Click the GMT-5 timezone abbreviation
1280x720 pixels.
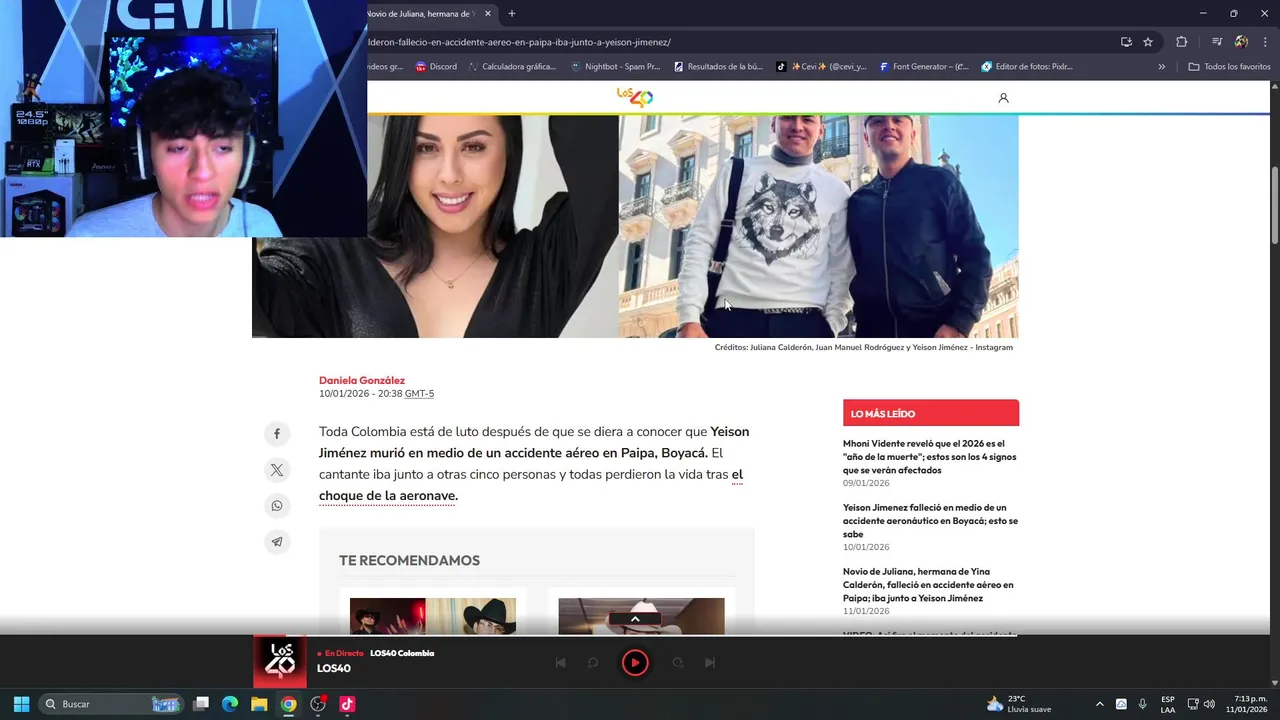(x=419, y=394)
